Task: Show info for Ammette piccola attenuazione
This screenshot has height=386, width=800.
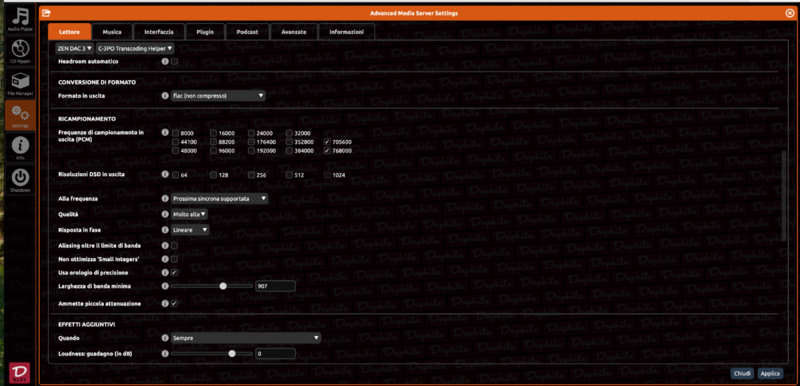Action: coord(165,303)
